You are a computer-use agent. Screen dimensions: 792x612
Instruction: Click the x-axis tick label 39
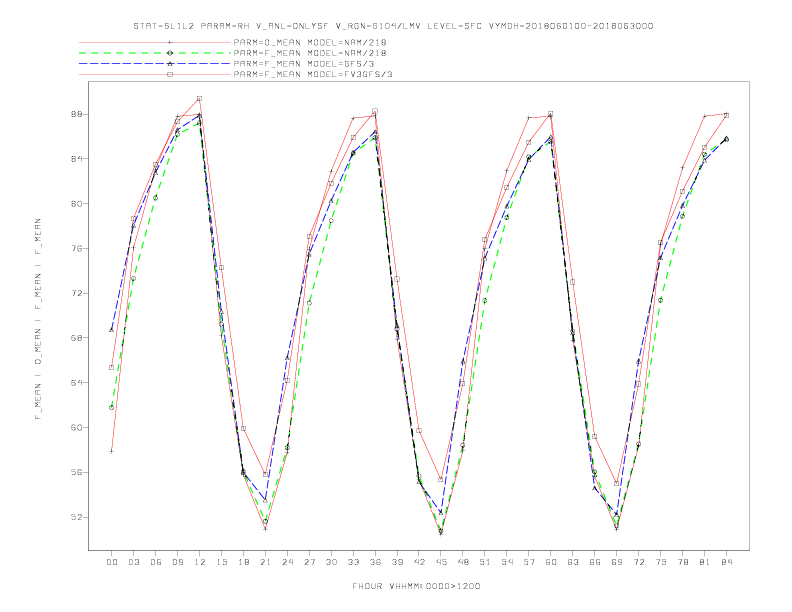click(397, 562)
